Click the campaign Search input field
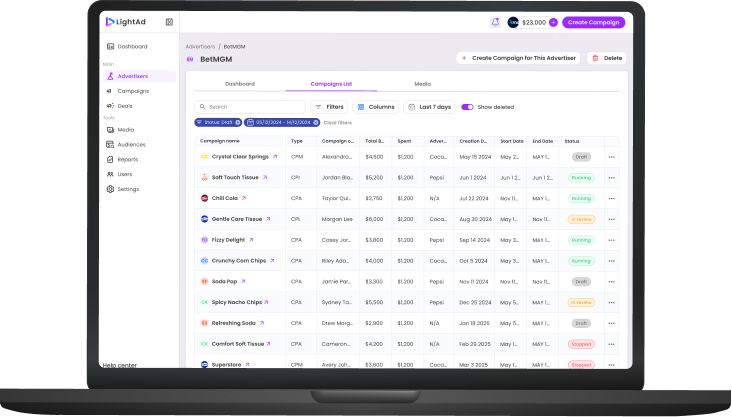The image size is (732, 417). coord(250,107)
